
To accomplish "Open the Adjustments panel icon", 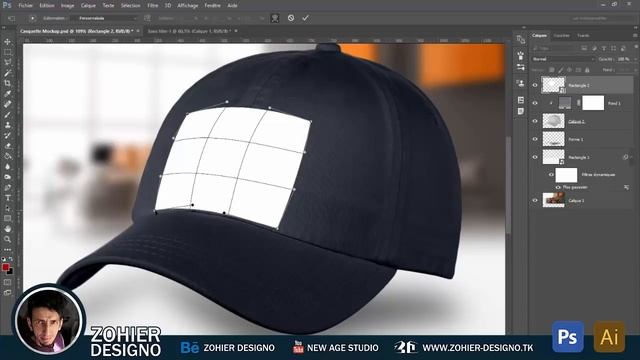I will click(520, 67).
